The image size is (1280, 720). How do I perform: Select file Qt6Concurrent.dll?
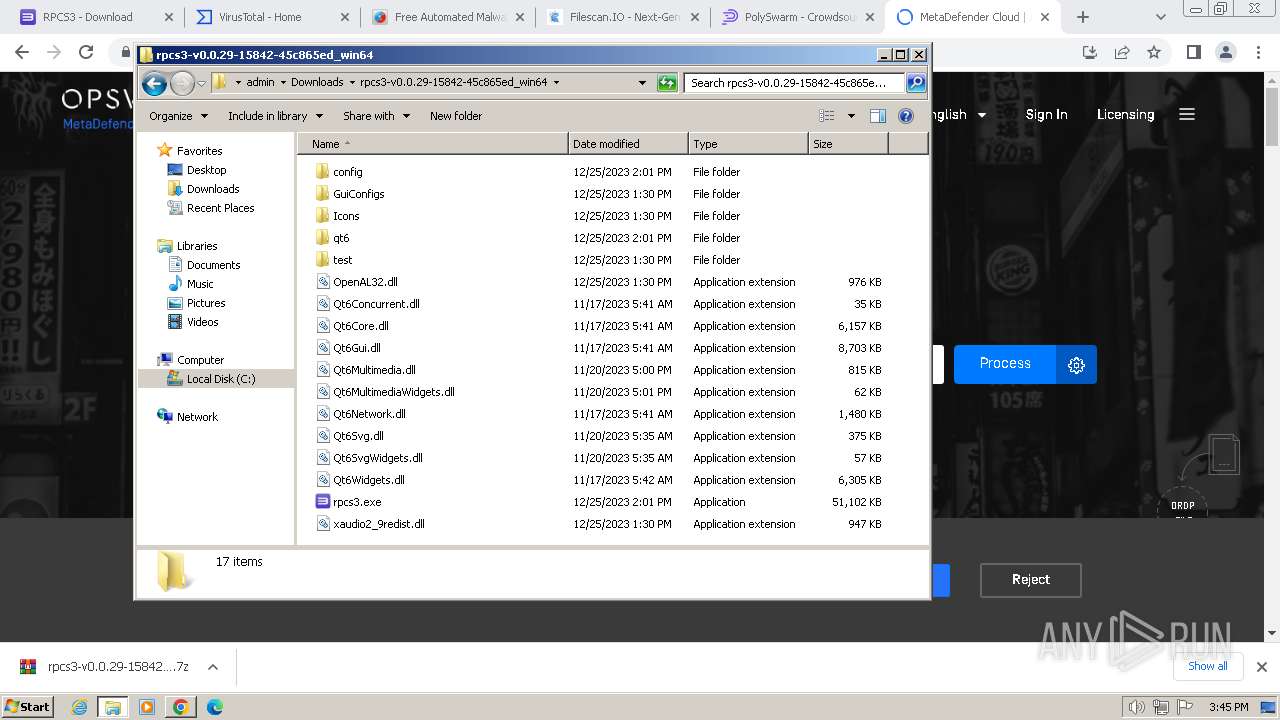pos(376,304)
